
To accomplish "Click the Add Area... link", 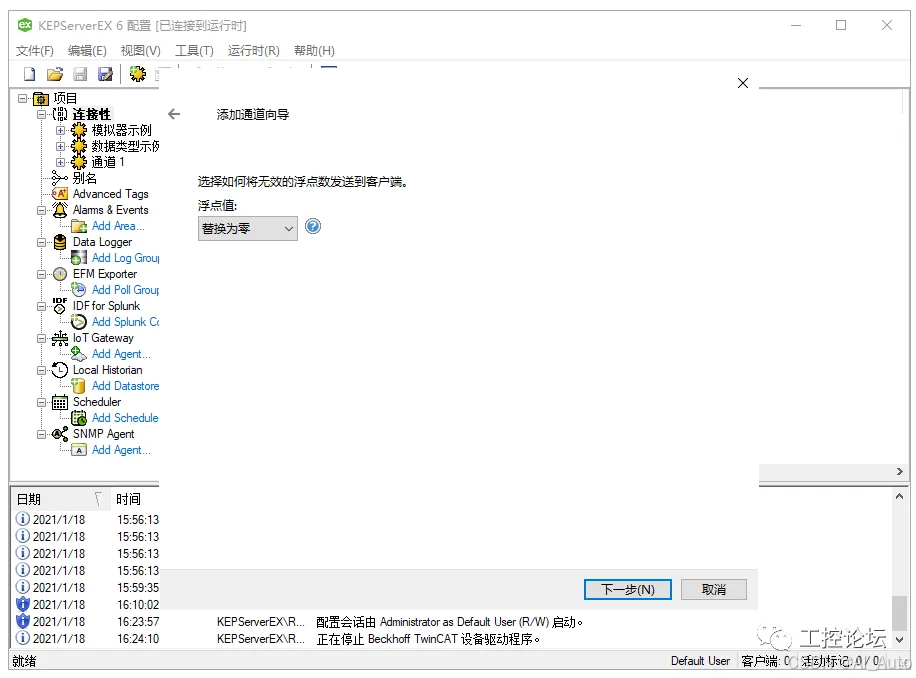I will 118,226.
